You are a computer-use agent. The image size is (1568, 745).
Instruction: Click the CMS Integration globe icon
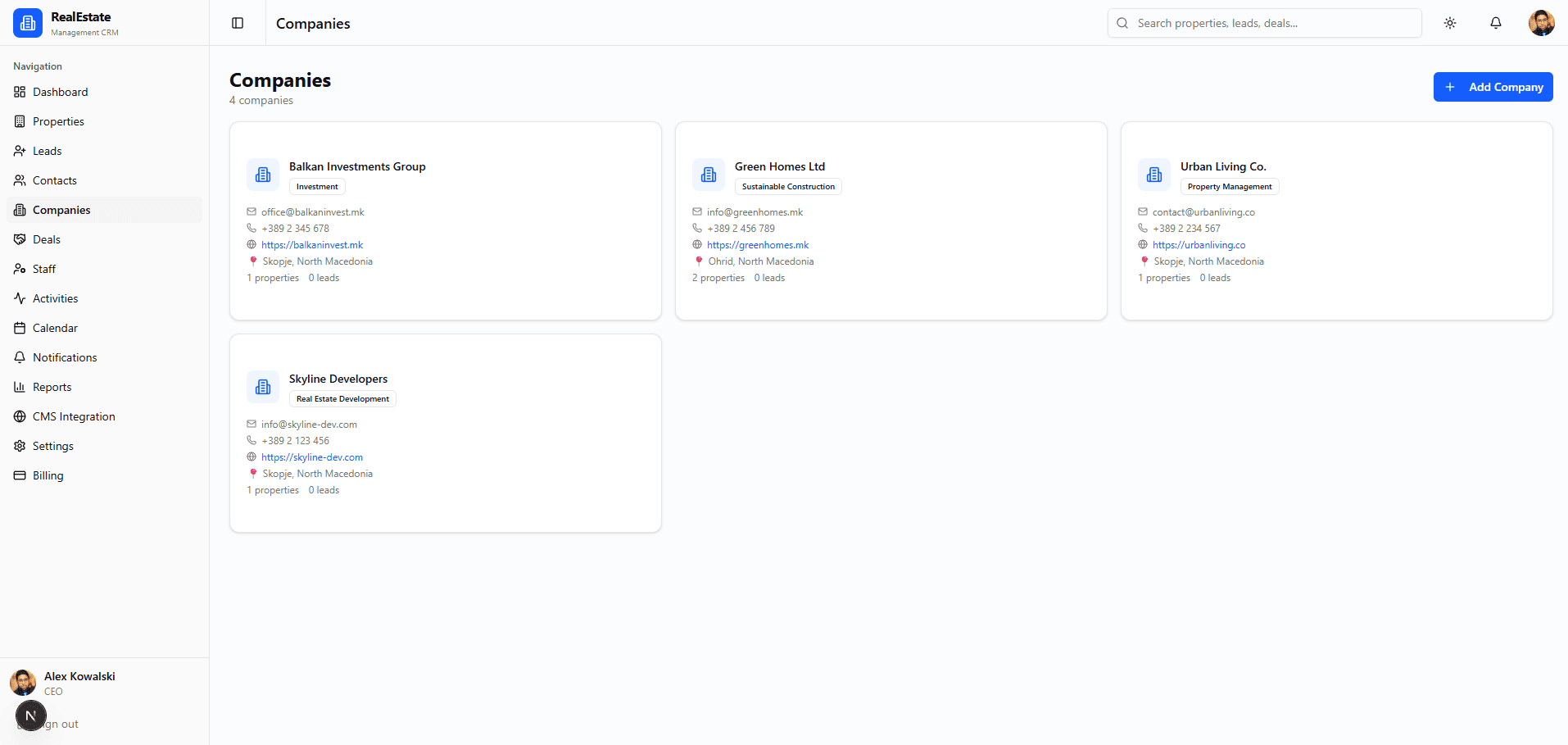click(x=20, y=416)
